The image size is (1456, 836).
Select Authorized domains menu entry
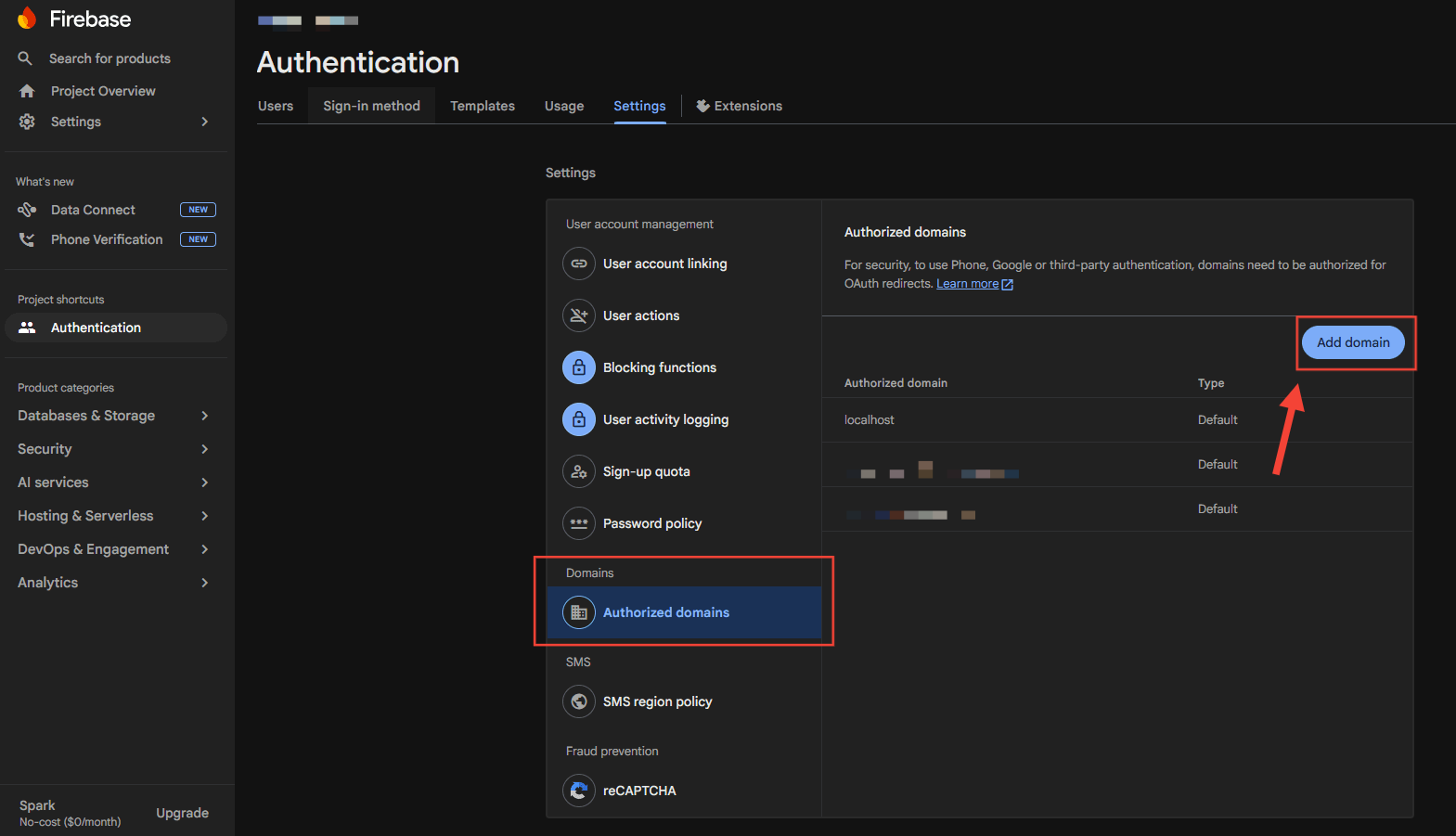coord(684,612)
